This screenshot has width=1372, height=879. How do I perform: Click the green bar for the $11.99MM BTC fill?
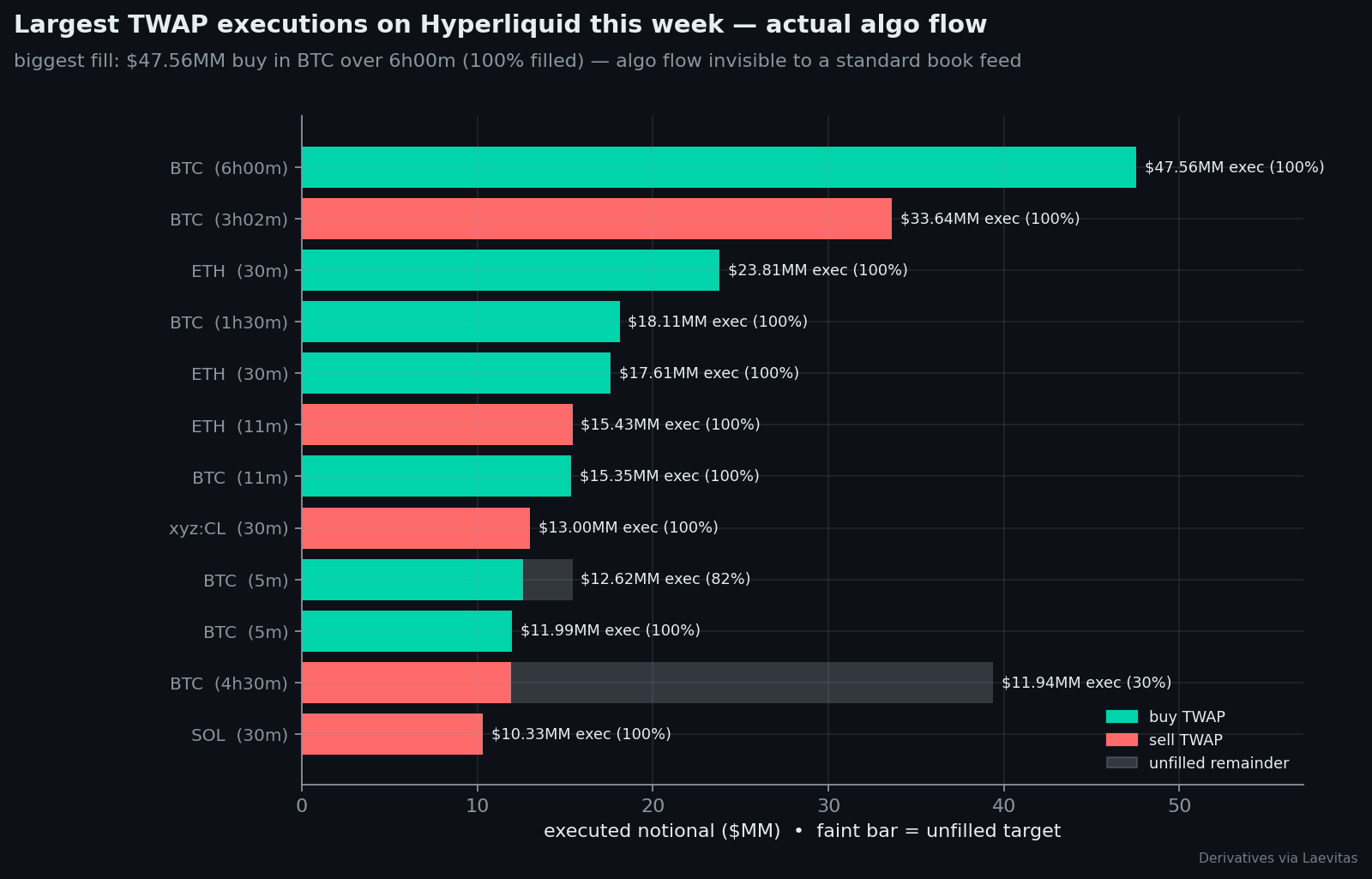(406, 631)
